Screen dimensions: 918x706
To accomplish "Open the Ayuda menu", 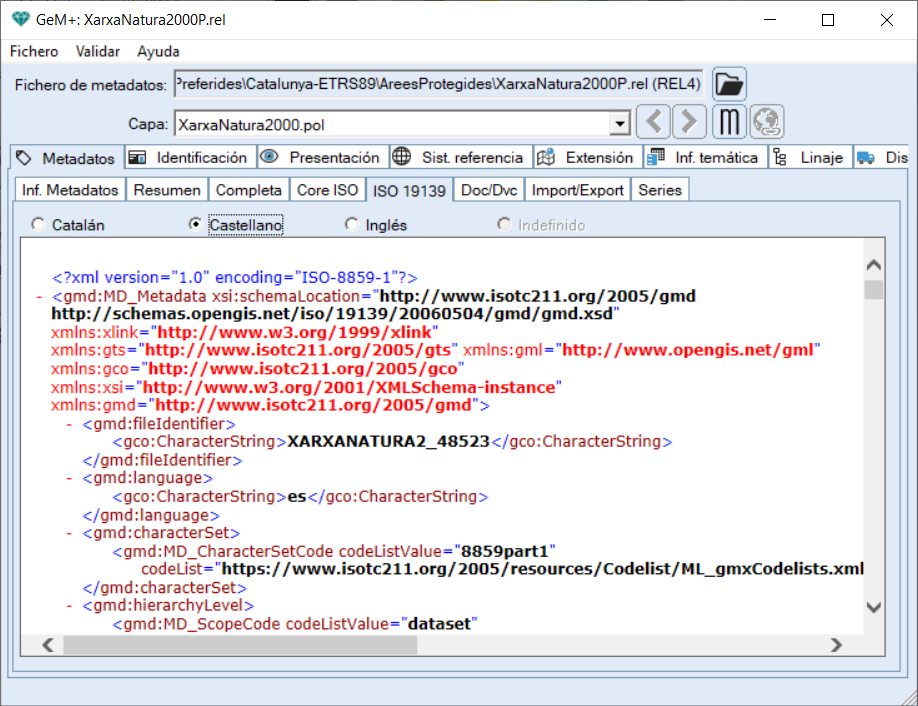I will pyautogui.click(x=158, y=51).
